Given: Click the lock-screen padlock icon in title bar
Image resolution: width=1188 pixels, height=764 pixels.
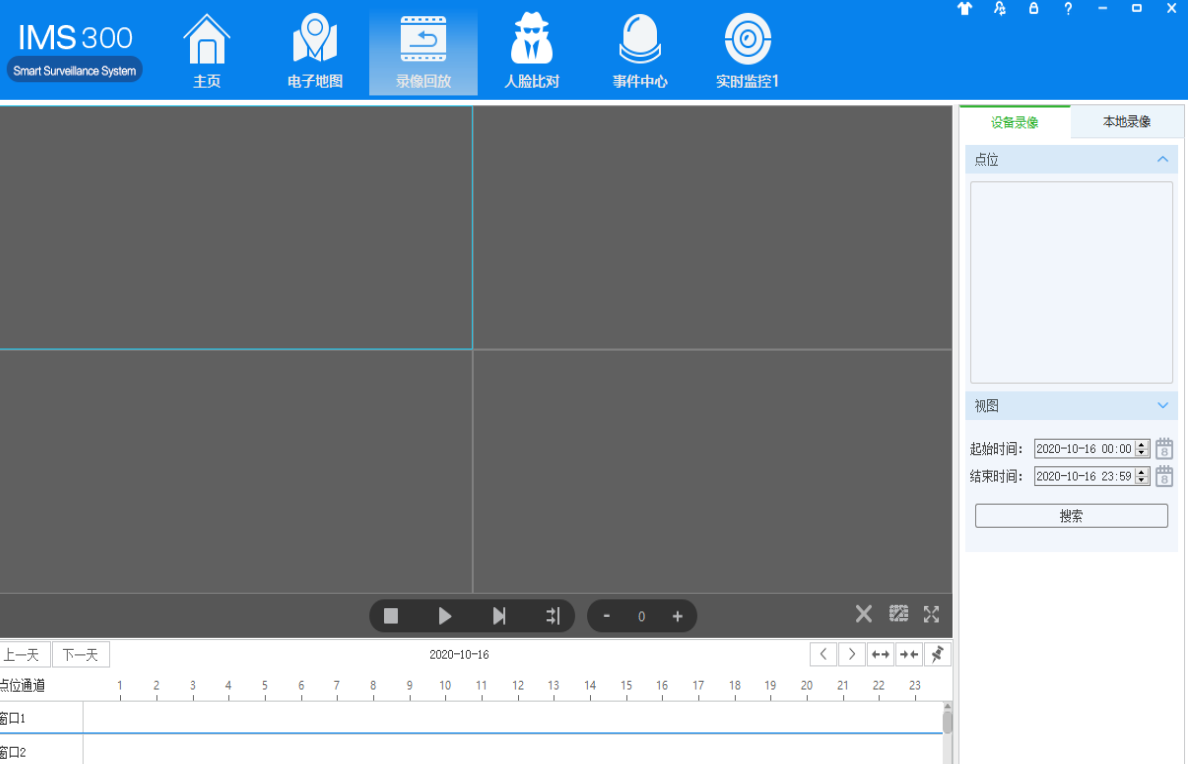Looking at the screenshot, I should (1033, 9).
